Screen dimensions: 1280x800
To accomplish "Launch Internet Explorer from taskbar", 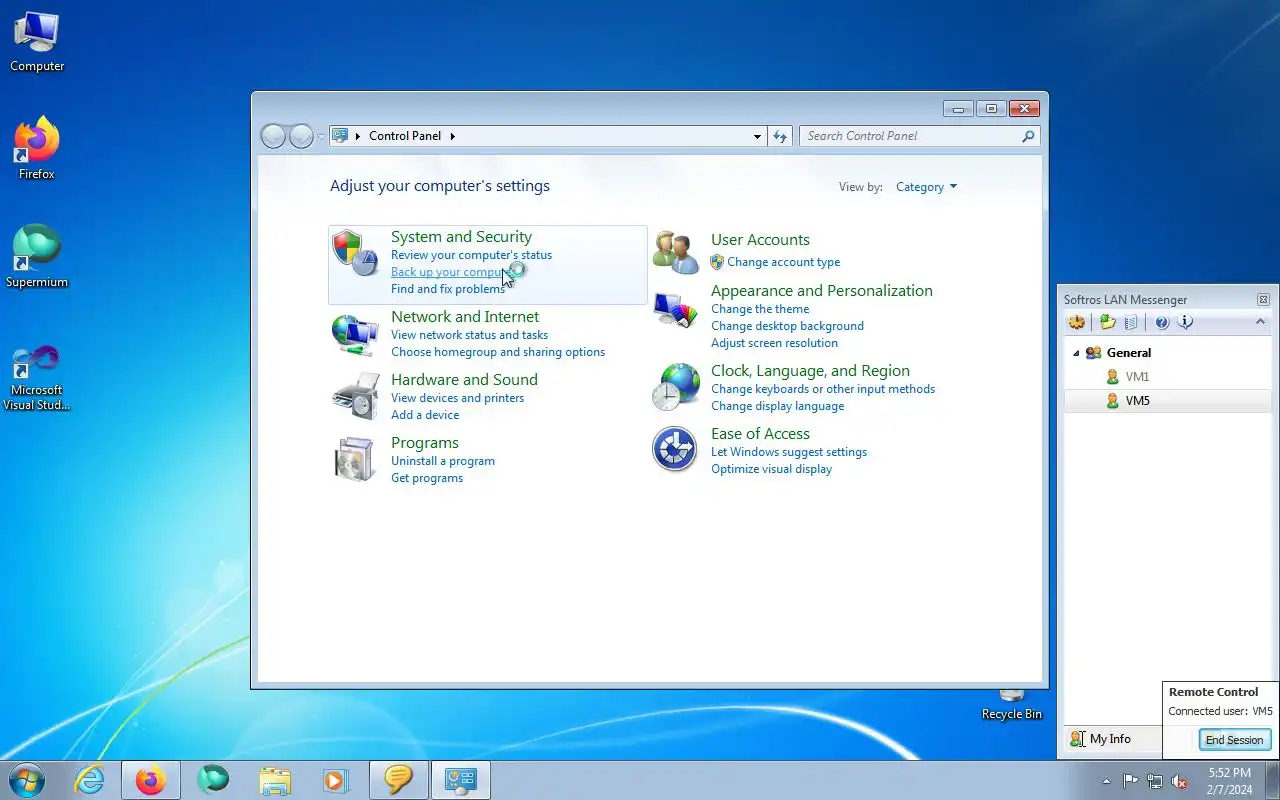I will (x=90, y=780).
